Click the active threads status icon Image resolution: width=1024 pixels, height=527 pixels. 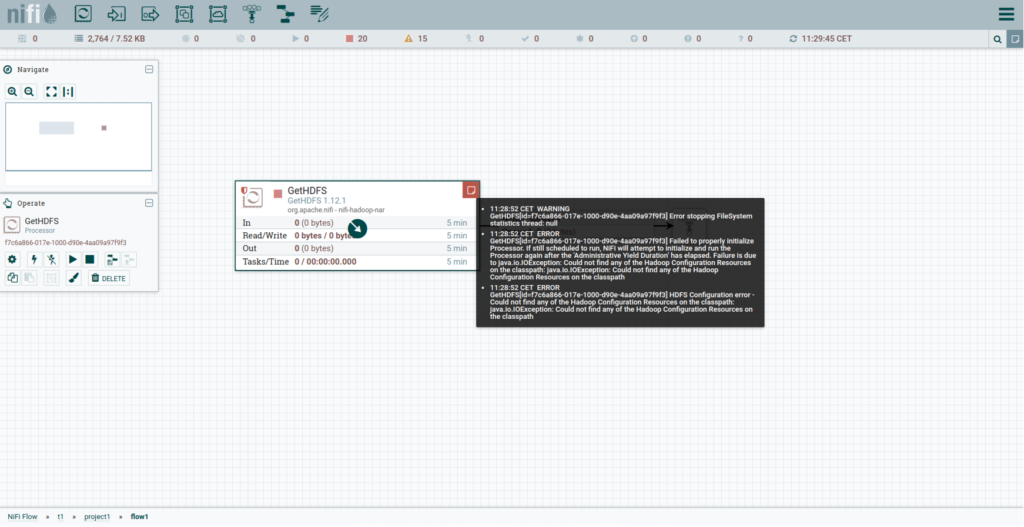coord(22,39)
